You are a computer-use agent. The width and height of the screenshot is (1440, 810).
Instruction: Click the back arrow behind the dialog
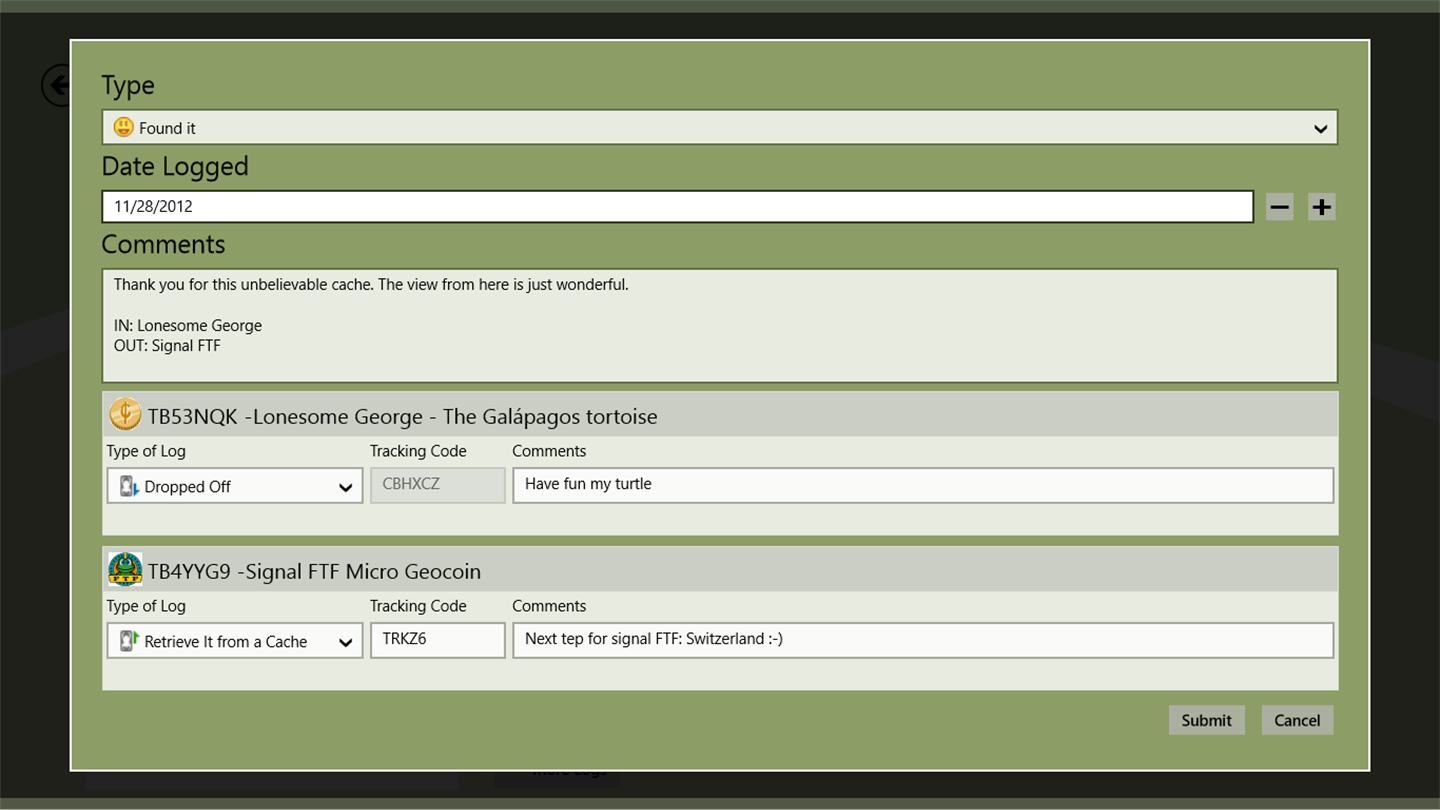click(x=56, y=85)
